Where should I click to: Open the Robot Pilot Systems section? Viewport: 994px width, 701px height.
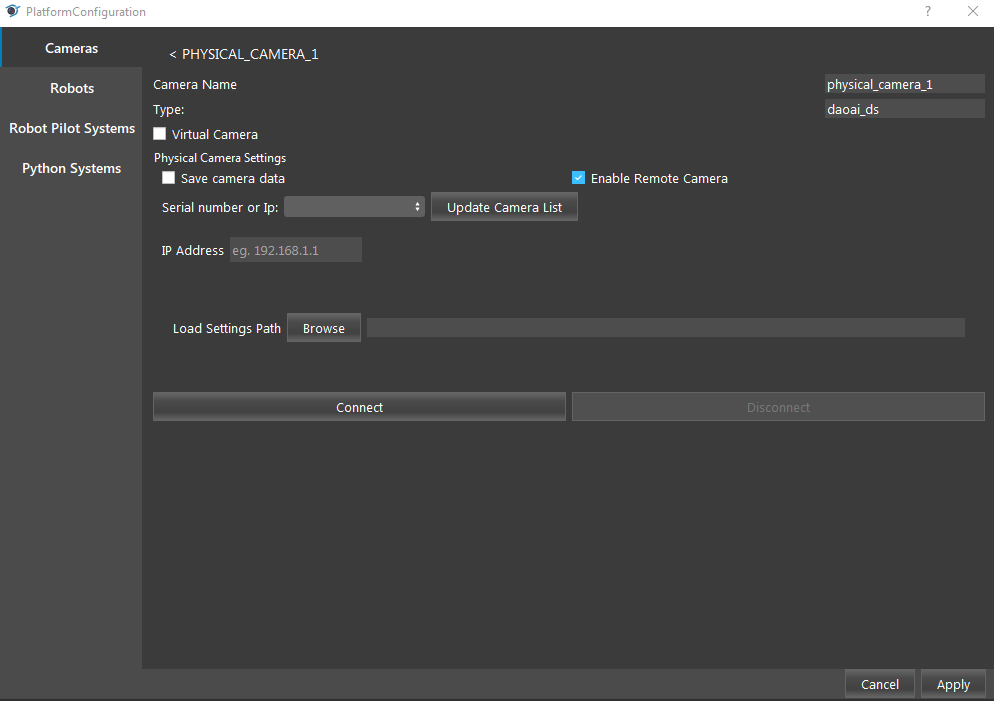[x=71, y=128]
